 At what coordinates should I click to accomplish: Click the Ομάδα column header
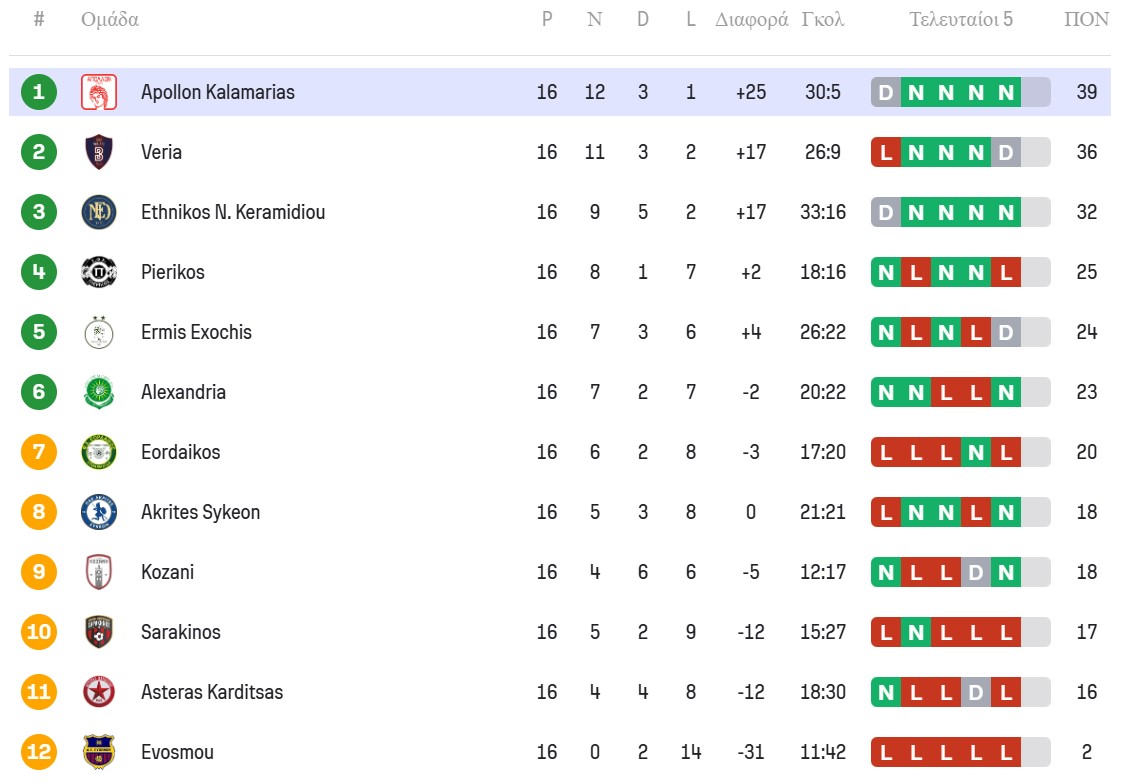point(110,19)
